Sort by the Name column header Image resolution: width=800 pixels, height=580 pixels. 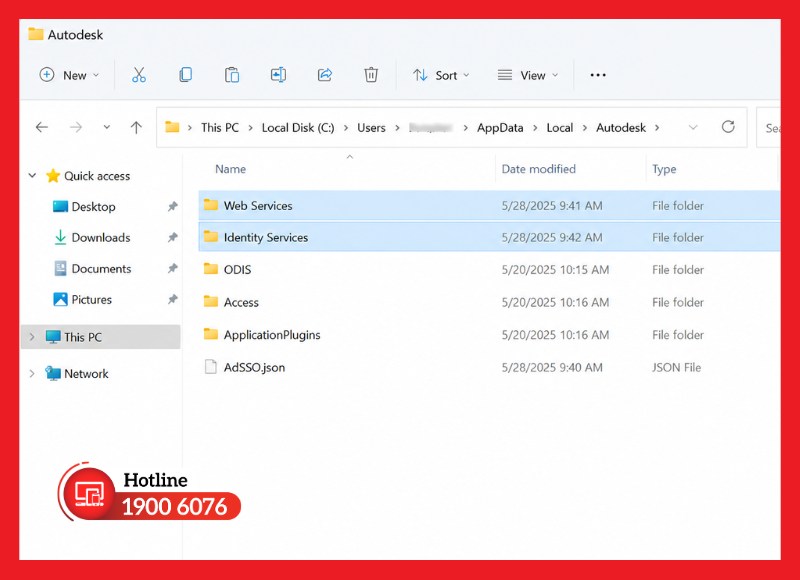click(x=230, y=169)
